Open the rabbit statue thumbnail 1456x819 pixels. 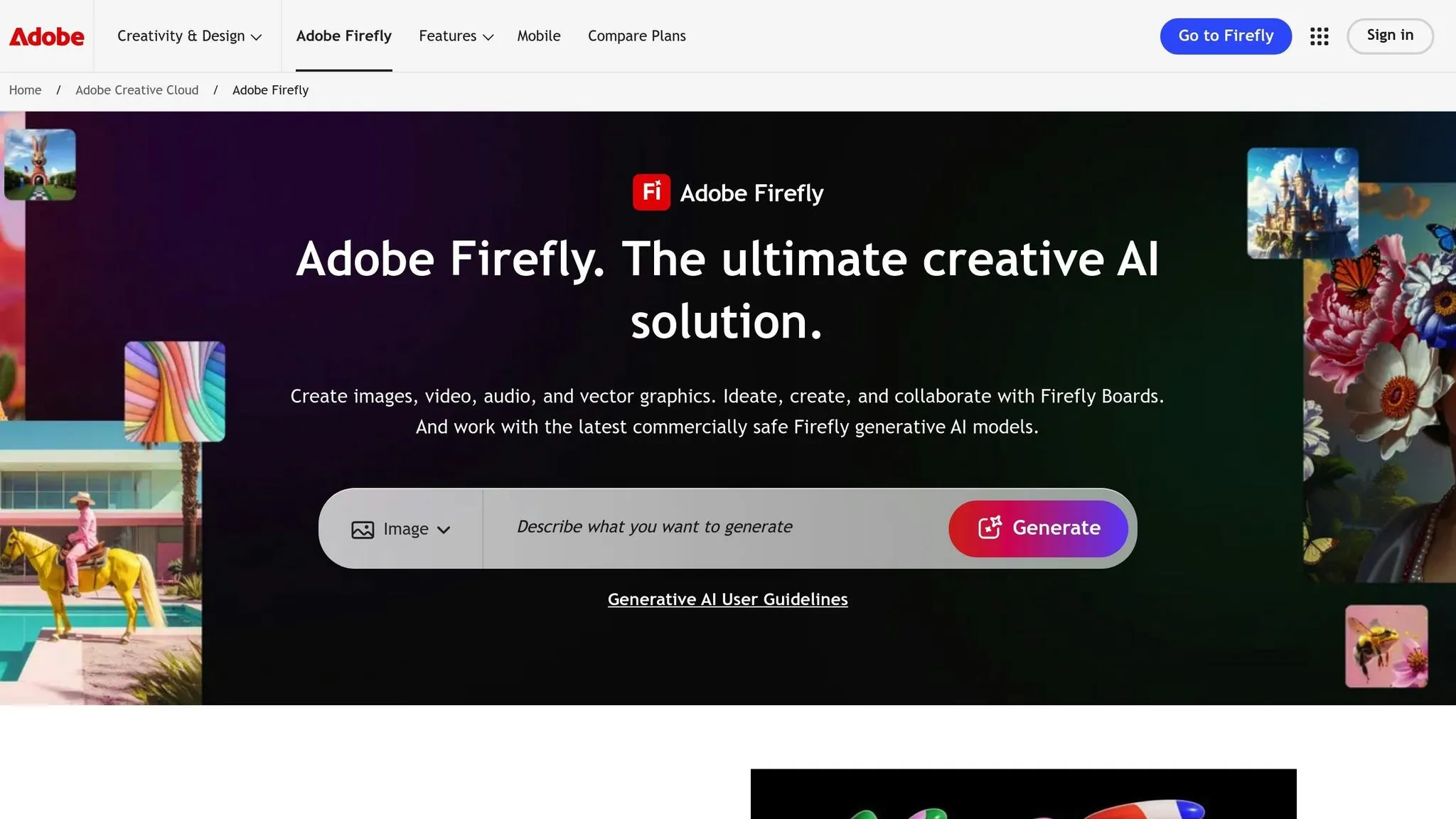point(40,164)
